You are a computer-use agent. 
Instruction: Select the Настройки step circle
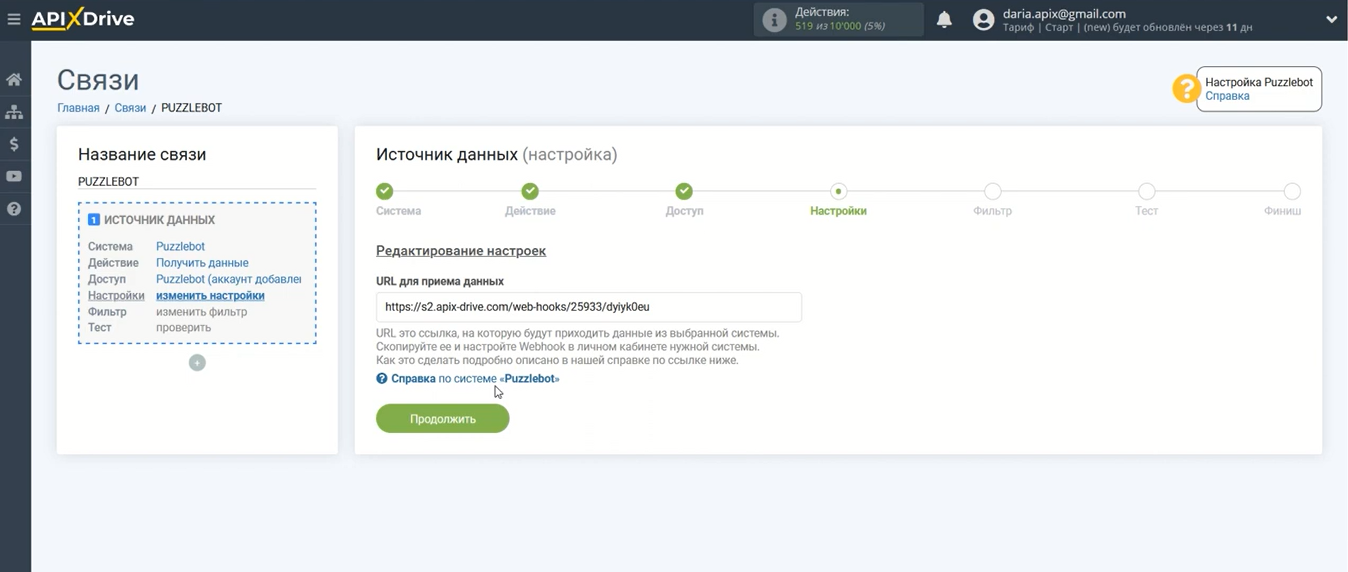pos(838,191)
